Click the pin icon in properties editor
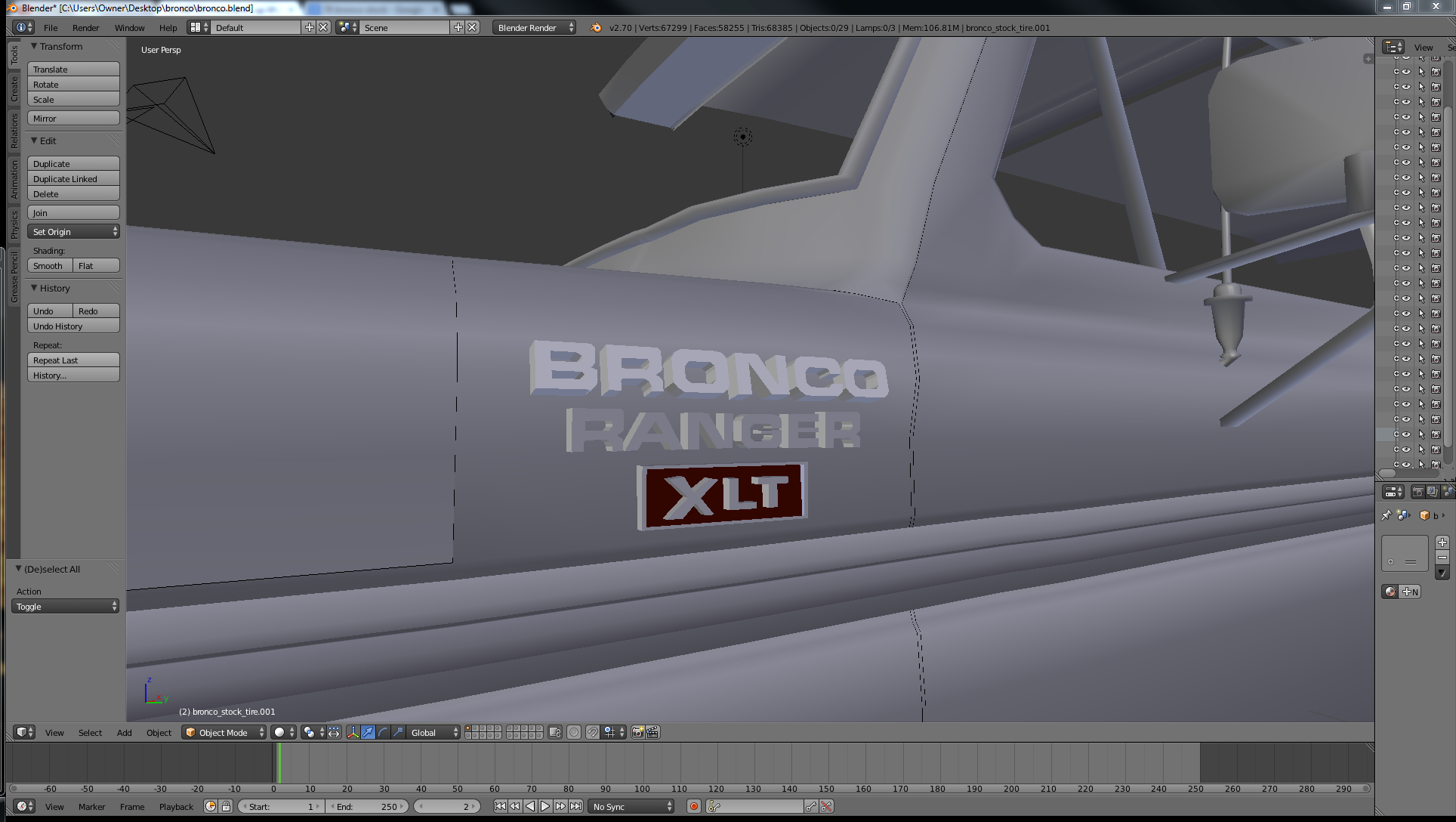 [x=1386, y=515]
